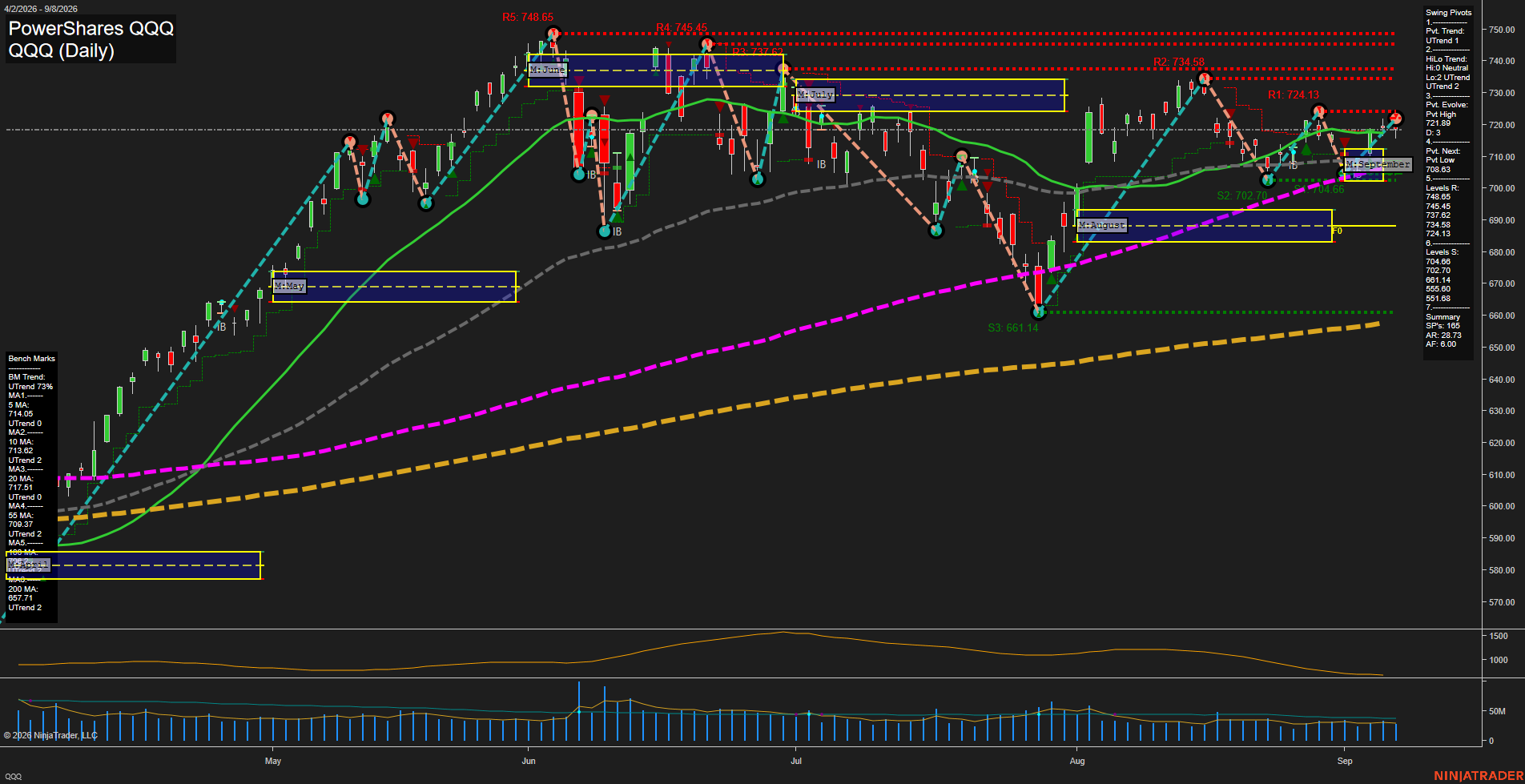Select the HiLo Trend: entry
This screenshot has width=1525, height=784.
coord(1447,59)
